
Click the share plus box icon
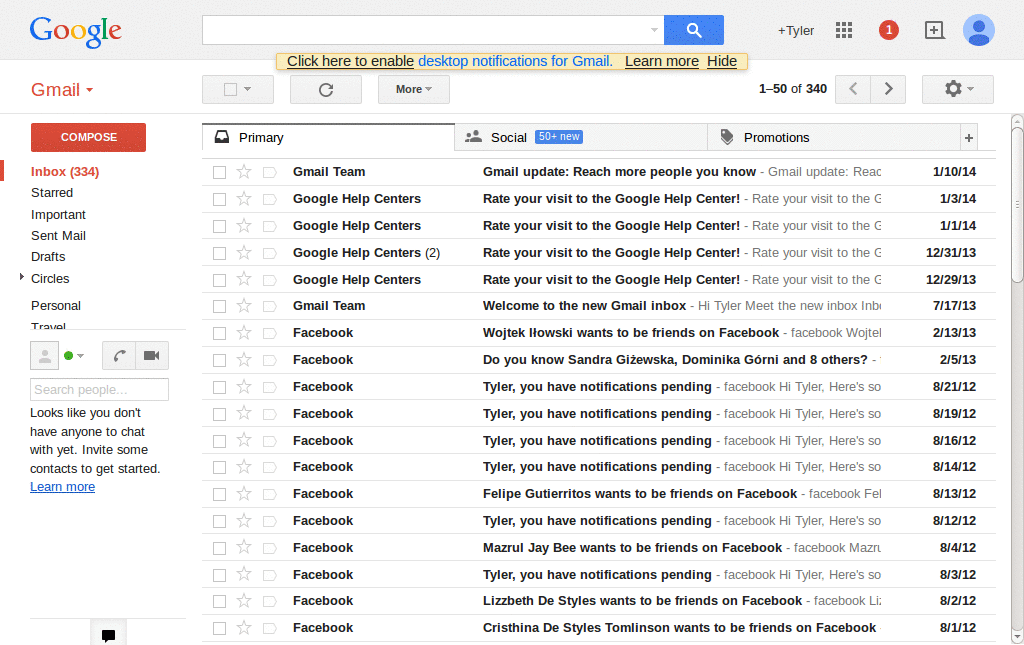[x=935, y=30]
